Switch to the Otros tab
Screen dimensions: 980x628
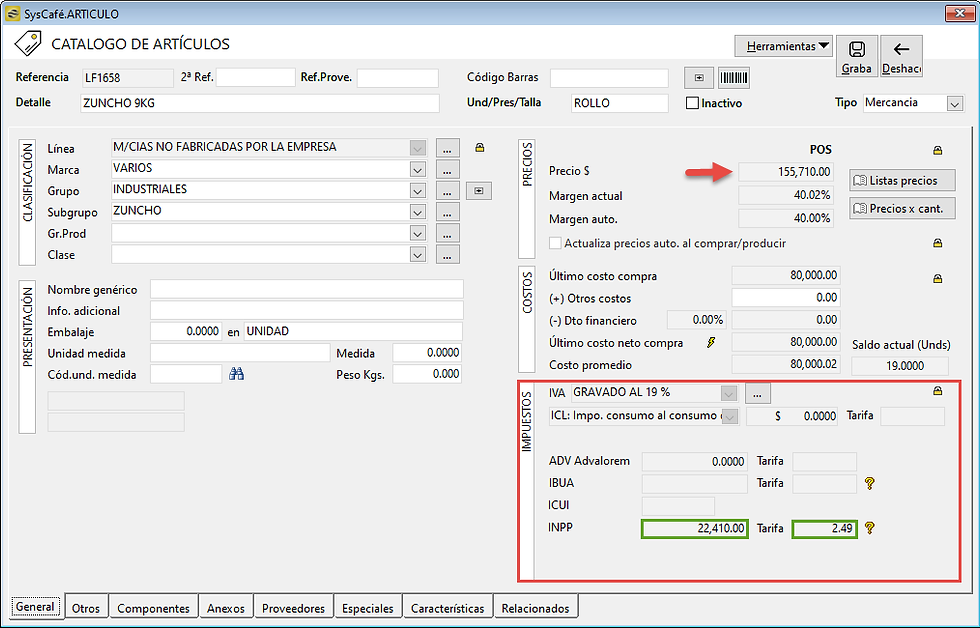[x=86, y=608]
